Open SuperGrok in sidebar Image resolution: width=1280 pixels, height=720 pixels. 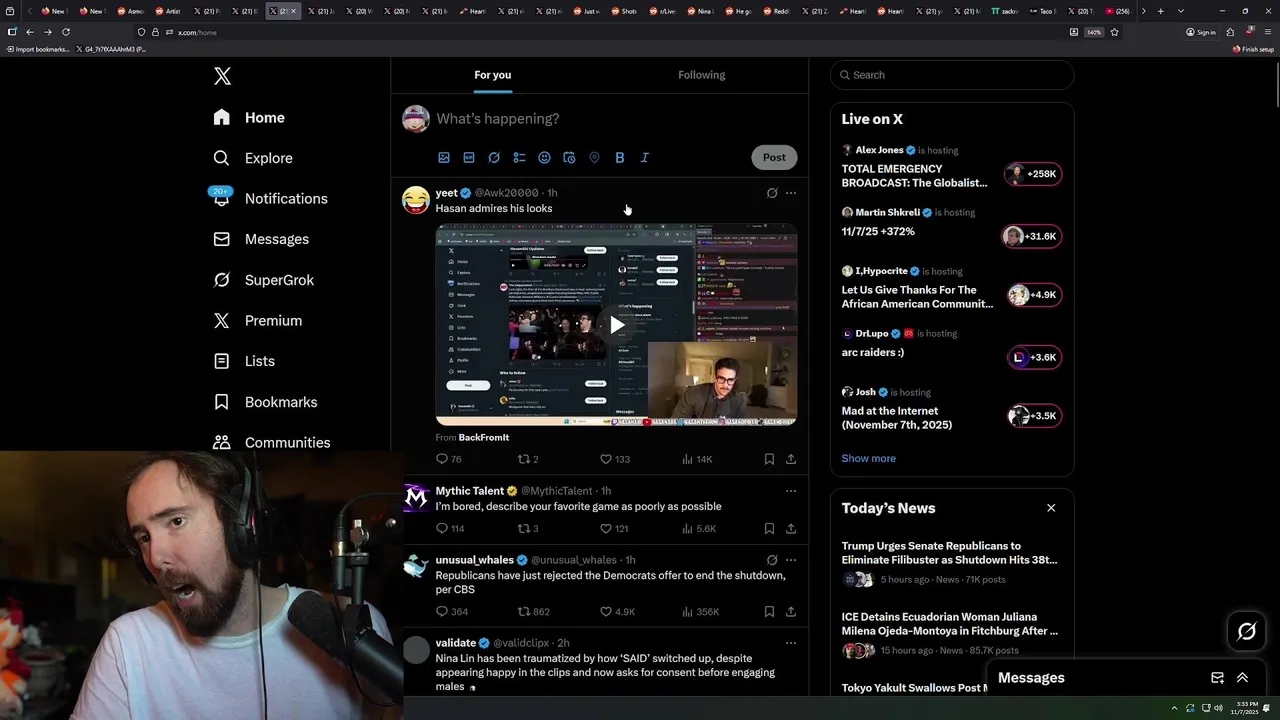pos(264,280)
